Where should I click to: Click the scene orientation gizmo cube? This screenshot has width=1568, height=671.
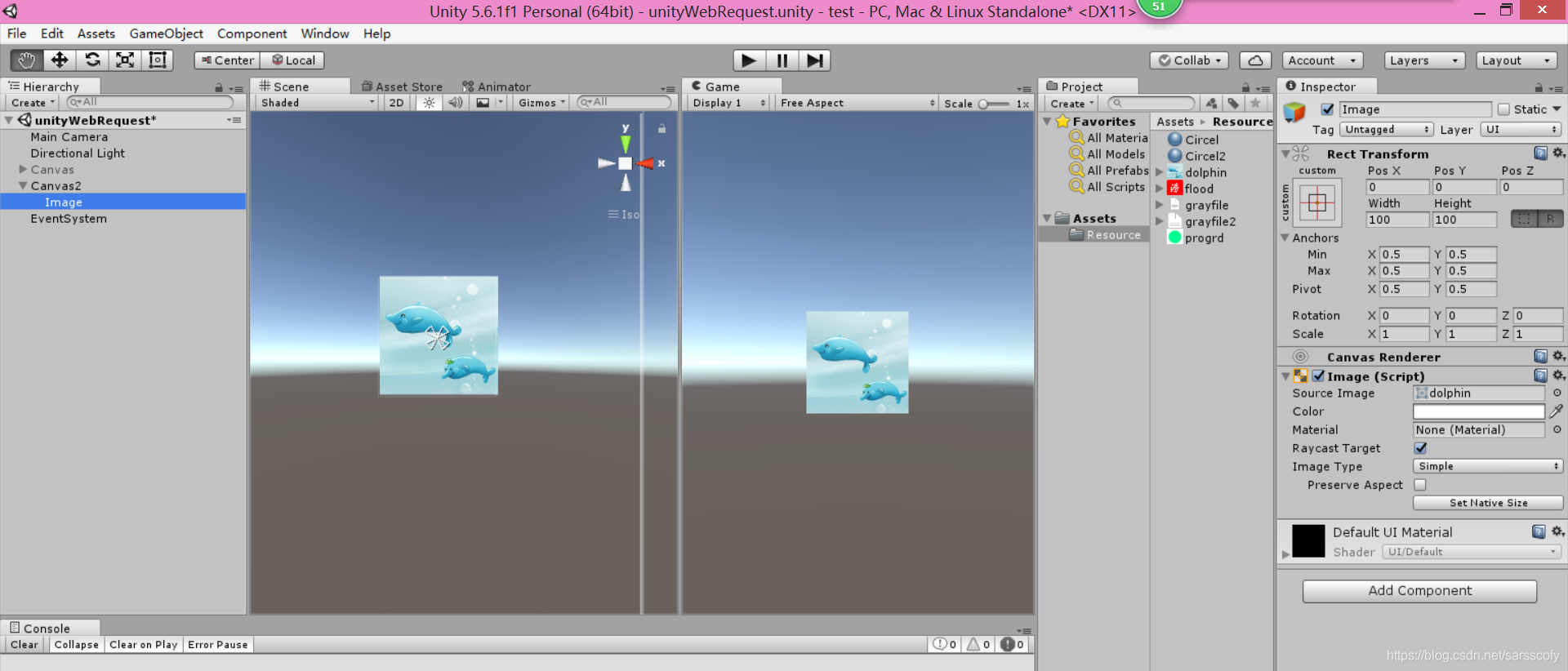point(625,163)
